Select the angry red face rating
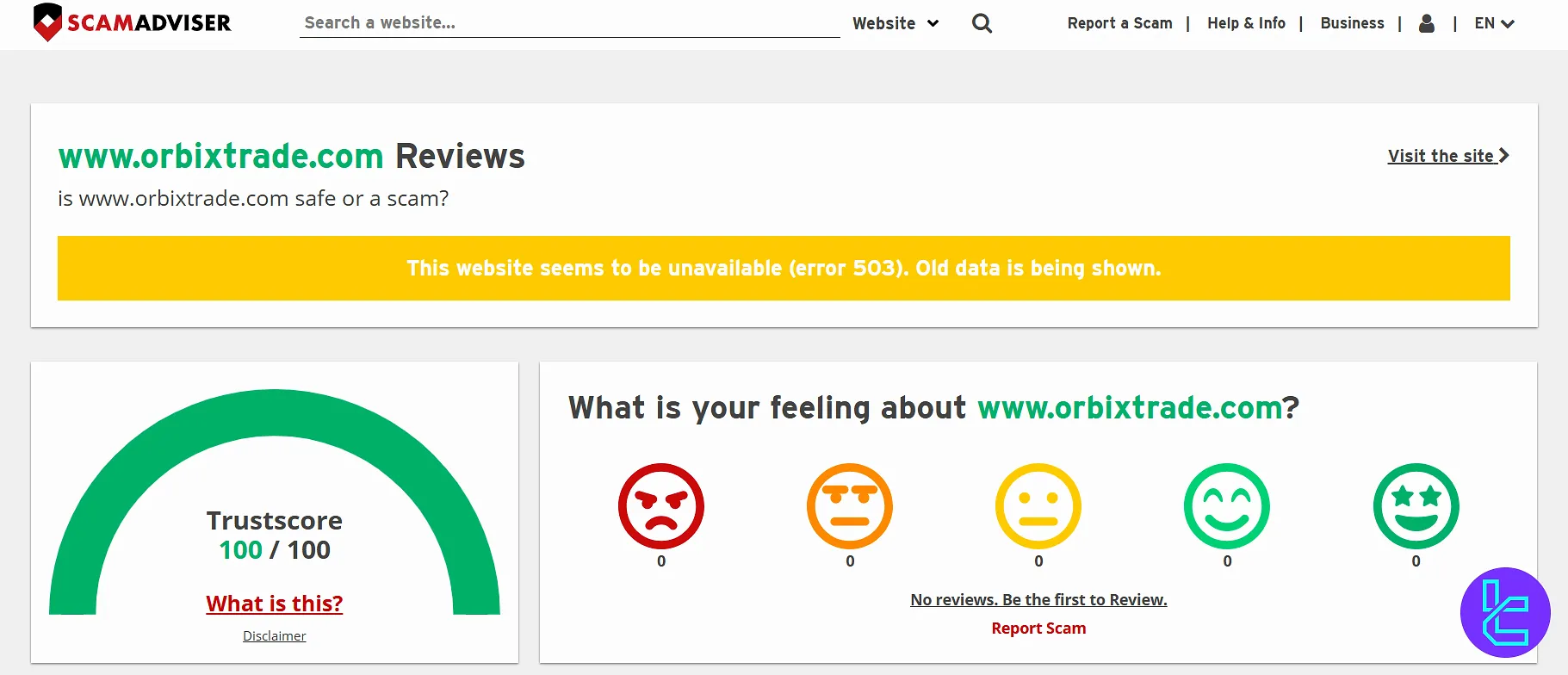 pyautogui.click(x=661, y=506)
